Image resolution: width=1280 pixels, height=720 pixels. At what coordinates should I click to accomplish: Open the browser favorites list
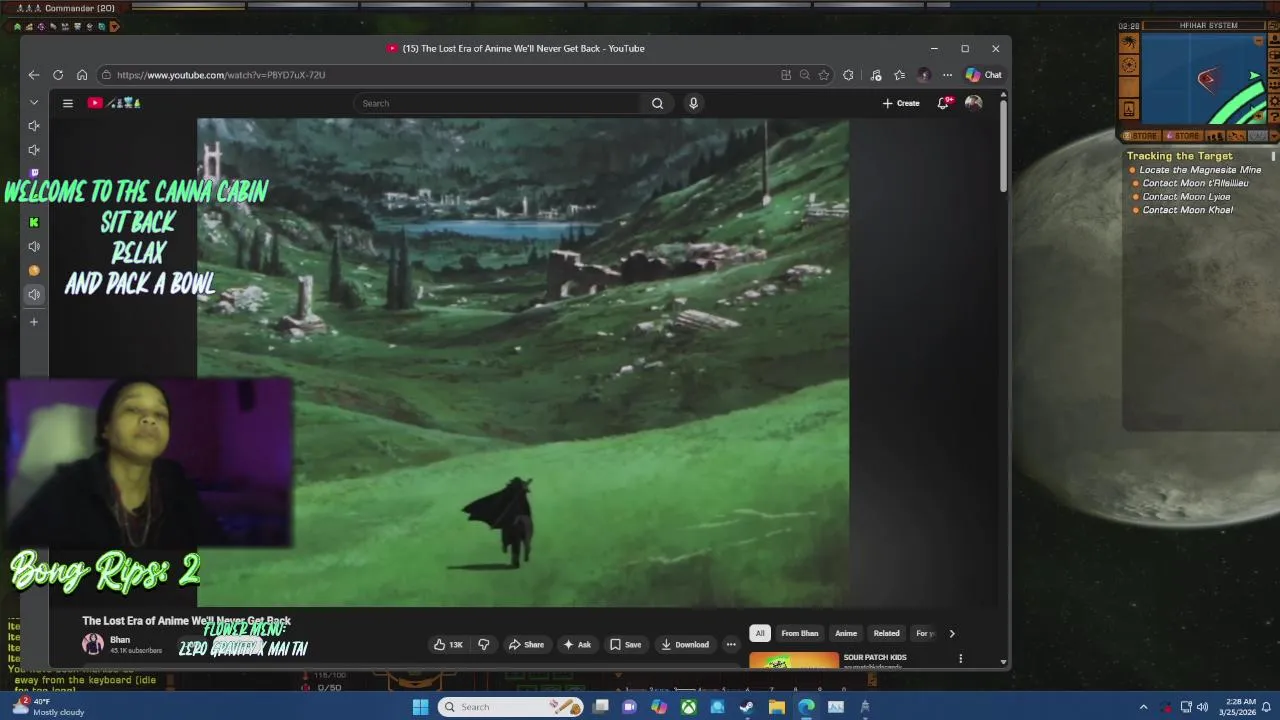900,75
